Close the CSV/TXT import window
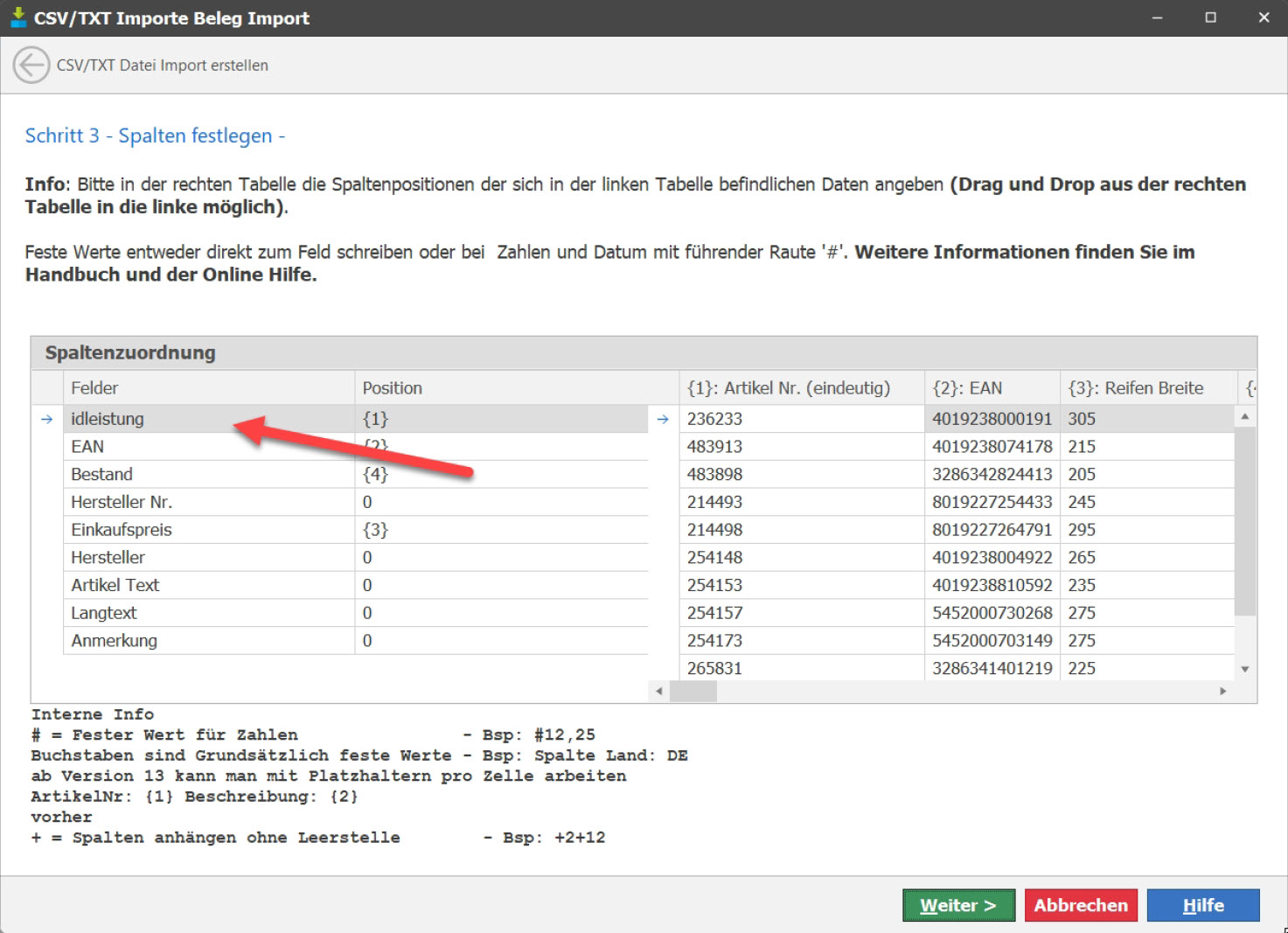Image resolution: width=1288 pixels, height=933 pixels. pyautogui.click(x=1264, y=17)
